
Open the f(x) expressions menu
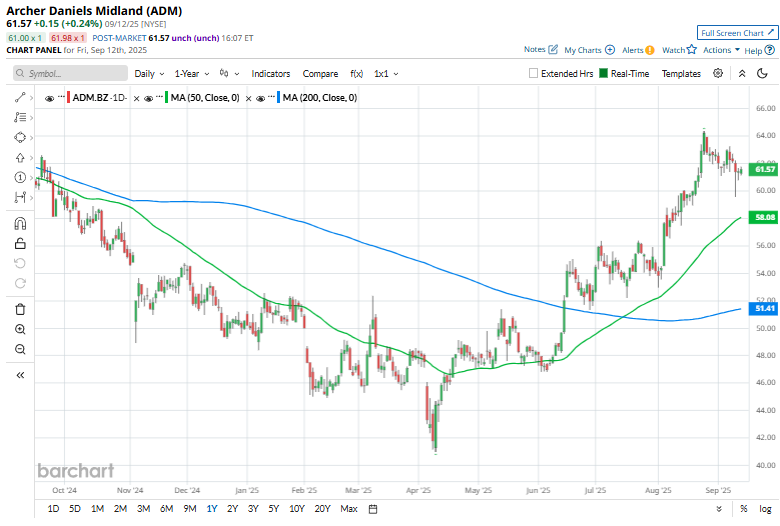[357, 74]
